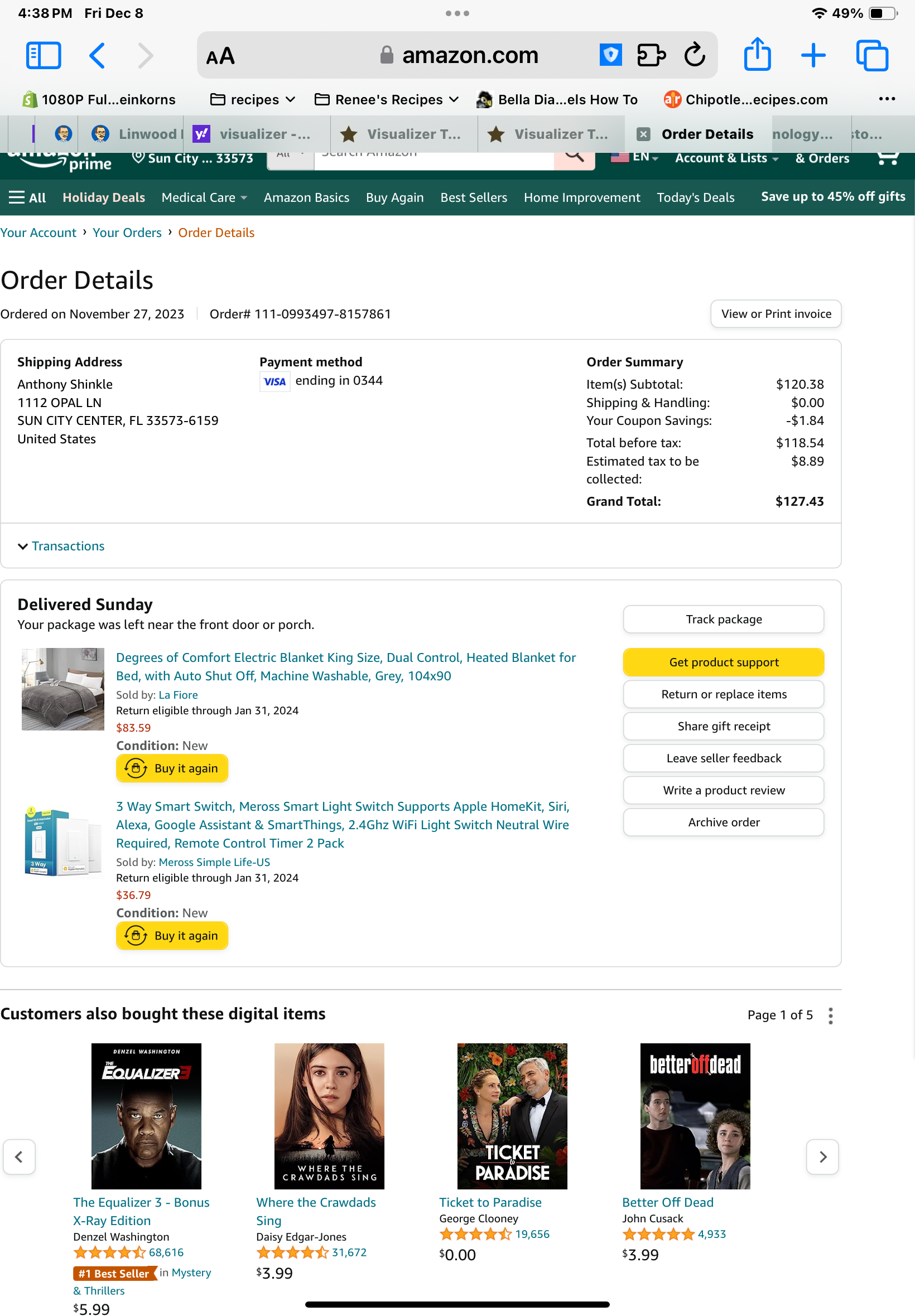The height and width of the screenshot is (1316, 915).
Task: Close the Order Details tab
Action: (643, 134)
